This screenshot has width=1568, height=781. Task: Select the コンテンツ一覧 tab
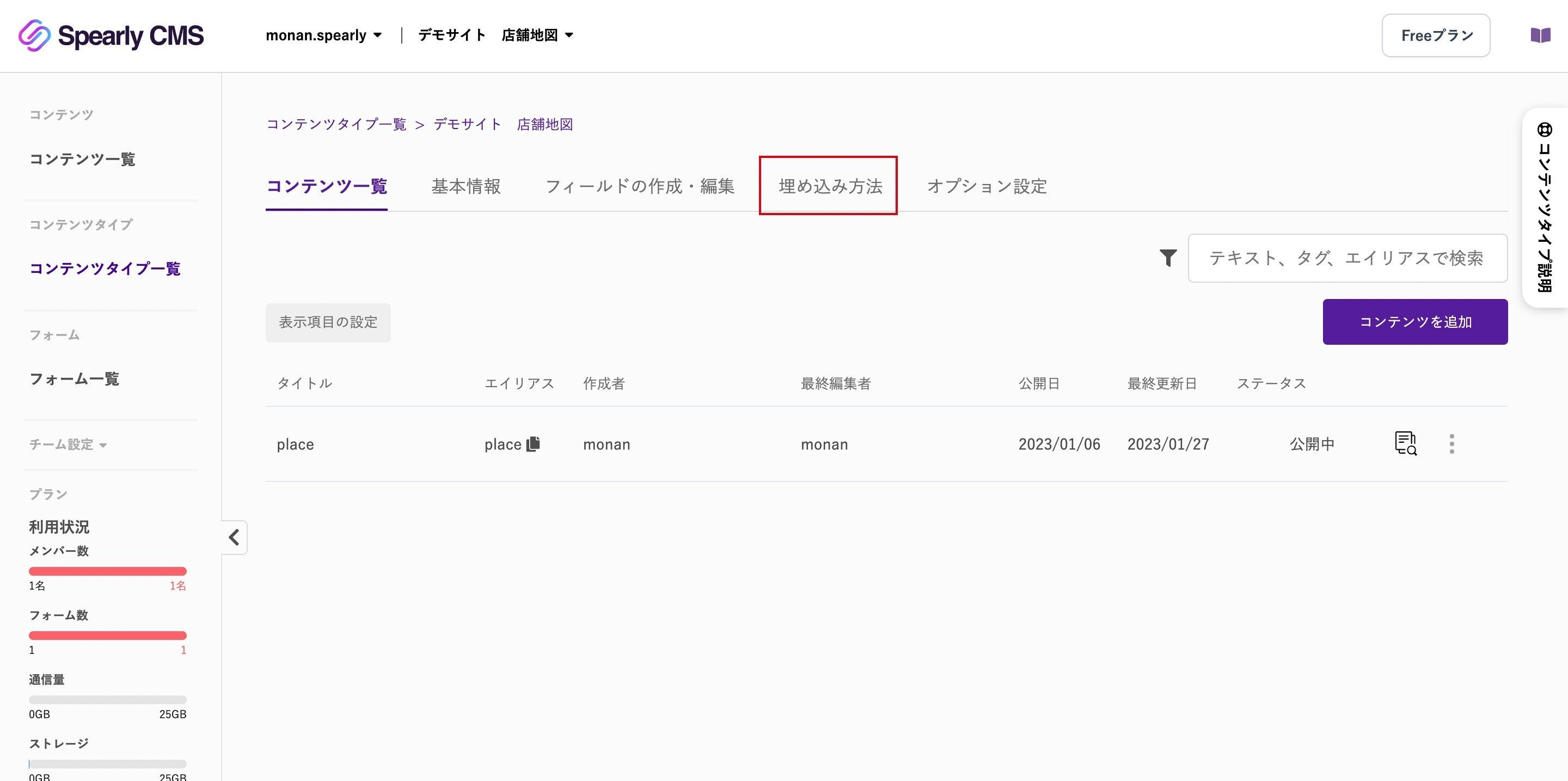point(326,186)
